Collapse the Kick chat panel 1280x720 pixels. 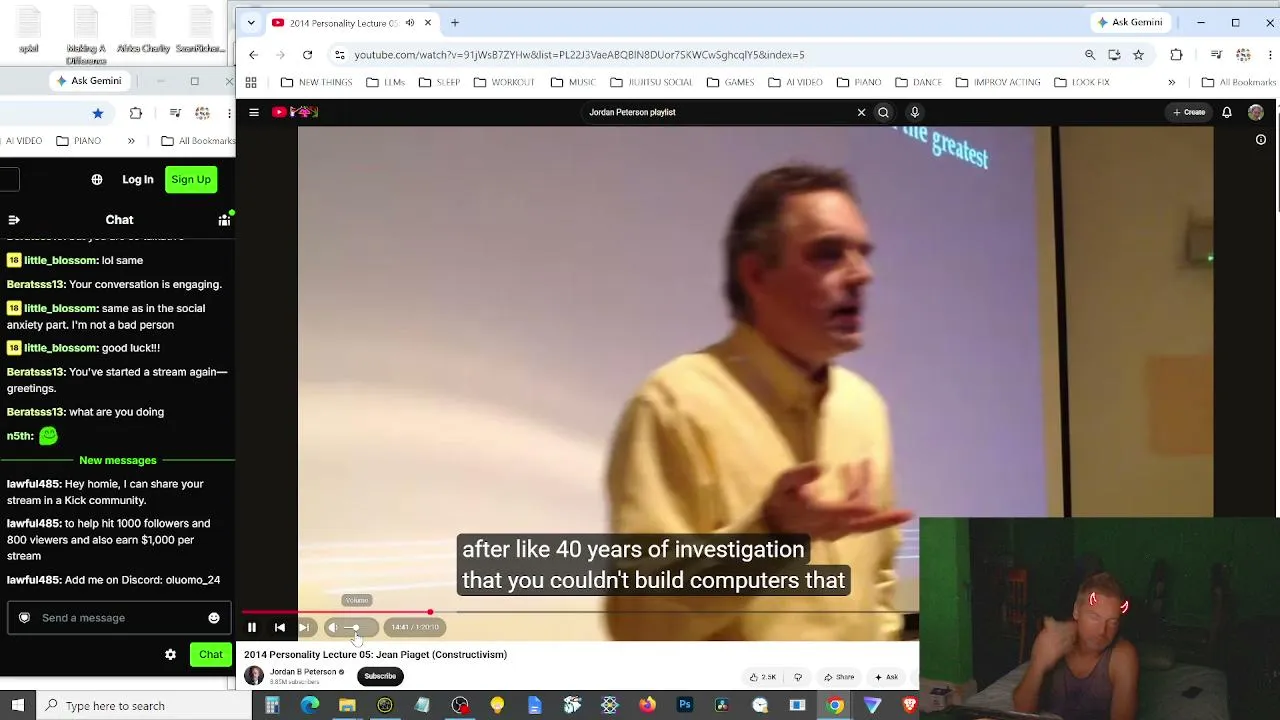tap(14, 220)
